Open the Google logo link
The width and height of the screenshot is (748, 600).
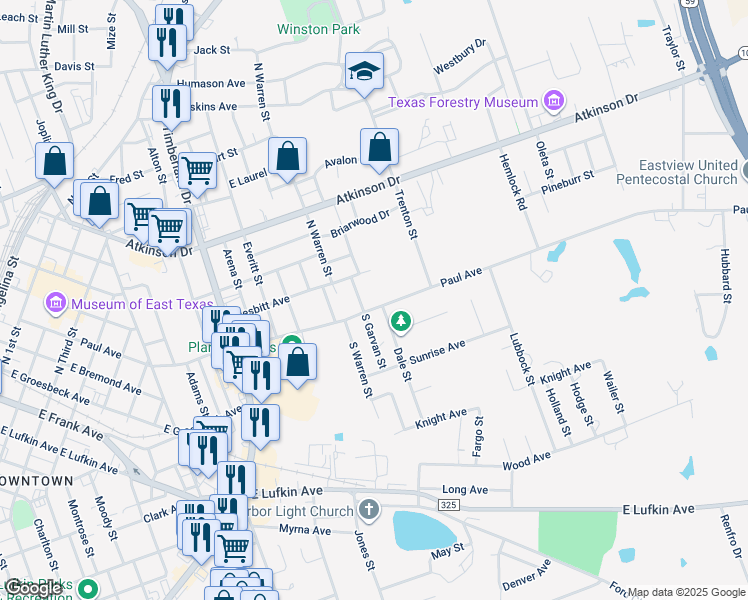[33, 588]
